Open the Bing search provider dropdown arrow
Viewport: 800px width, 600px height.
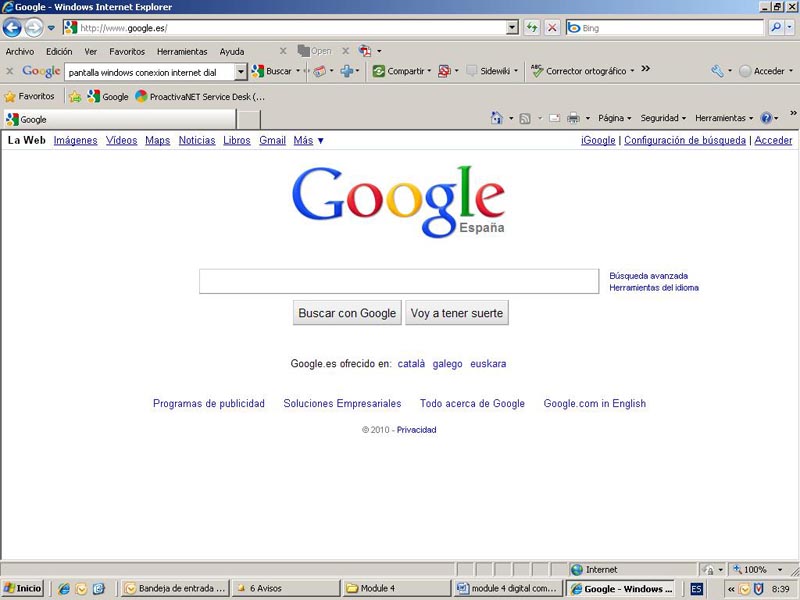click(790, 28)
